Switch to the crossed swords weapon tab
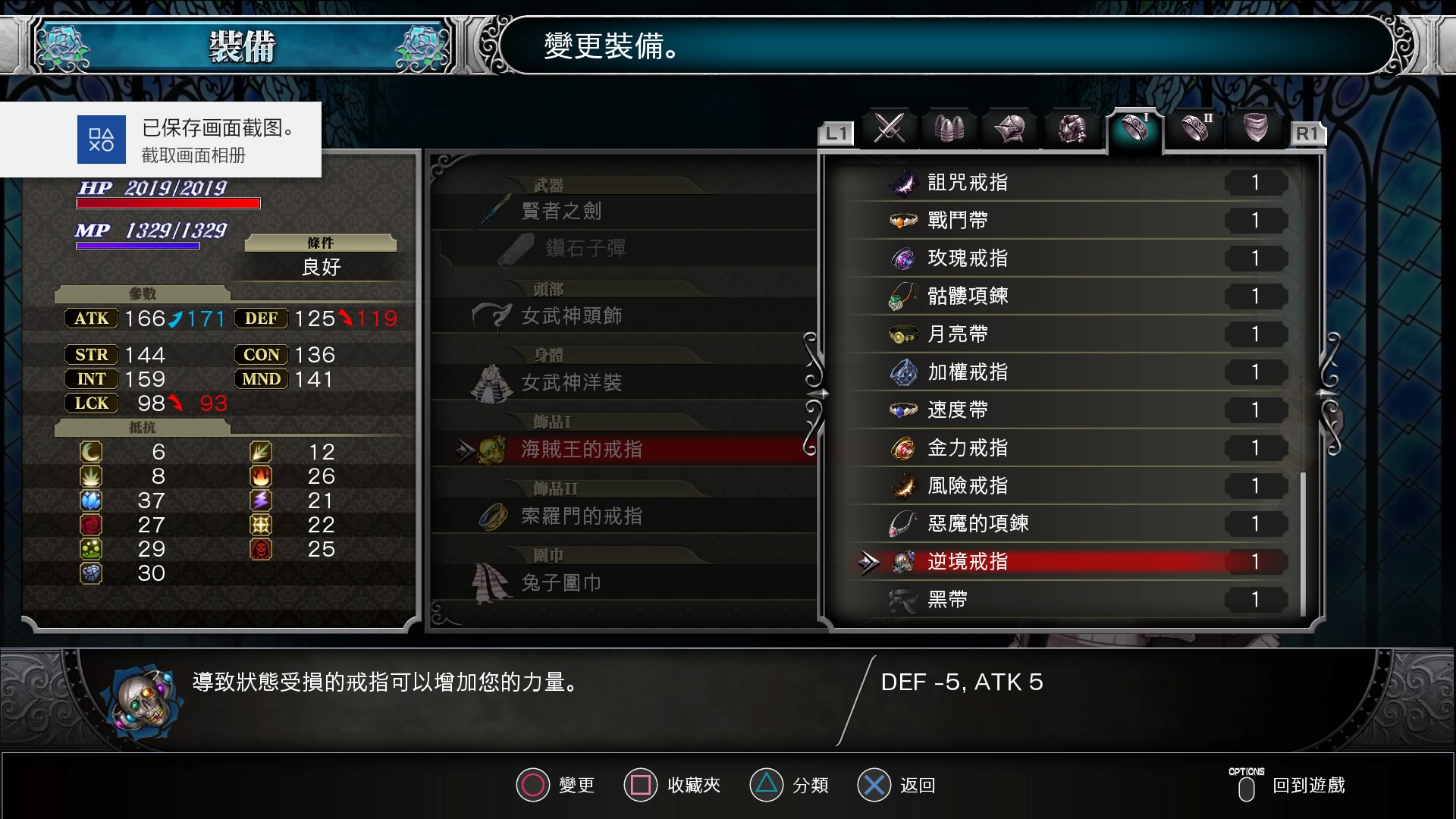Image resolution: width=1456 pixels, height=819 pixels. point(889,128)
